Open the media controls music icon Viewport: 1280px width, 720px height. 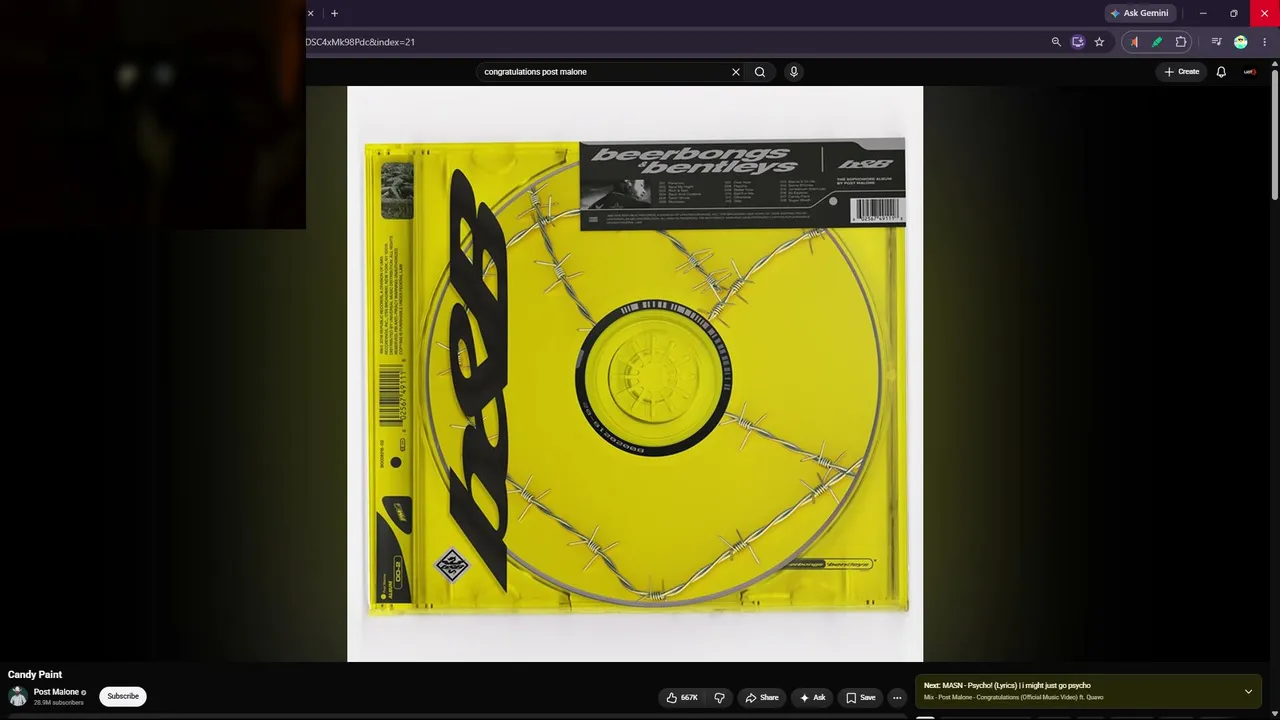(1216, 42)
